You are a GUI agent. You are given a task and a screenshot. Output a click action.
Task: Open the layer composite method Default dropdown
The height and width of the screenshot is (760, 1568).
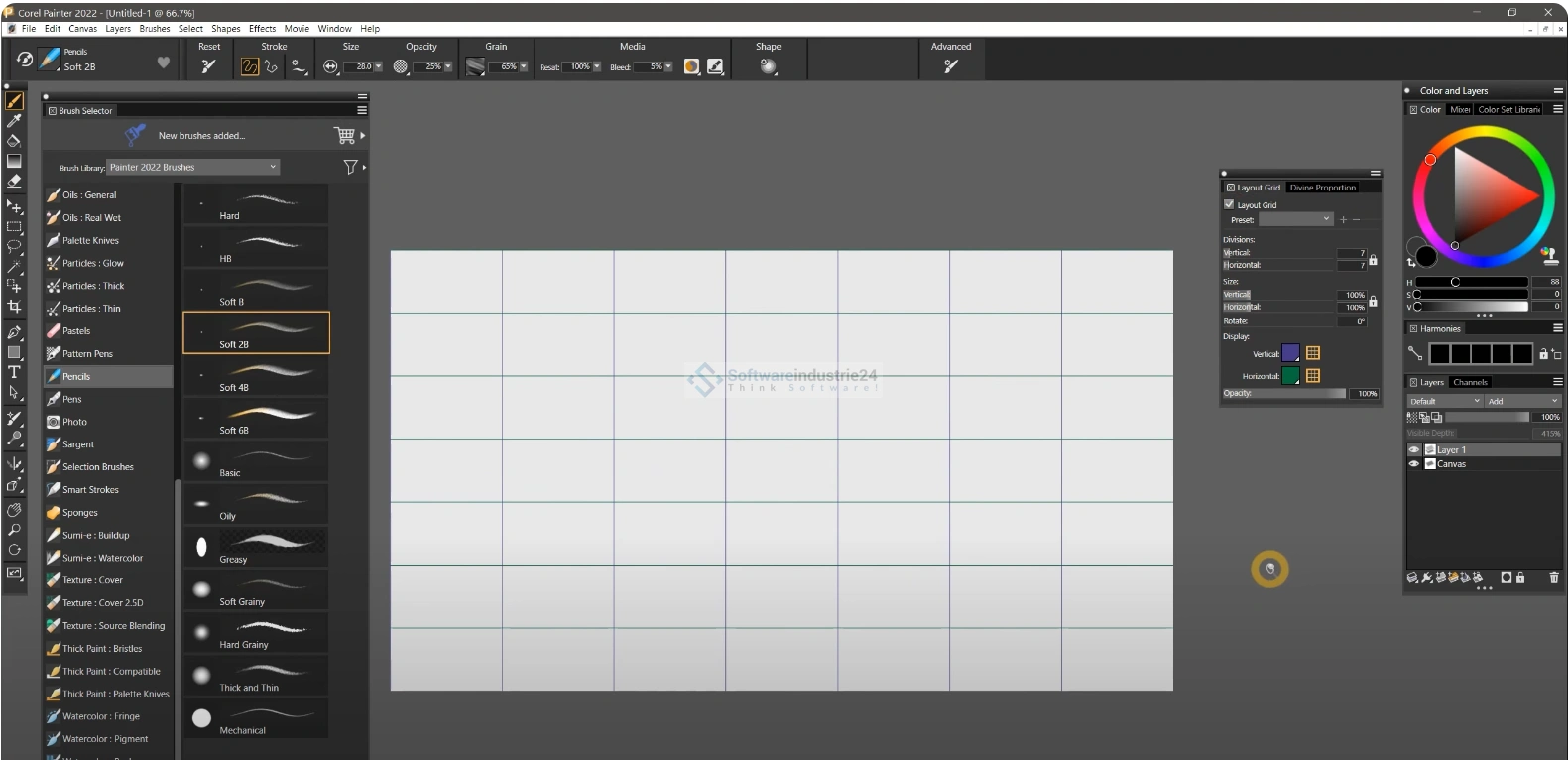tap(1444, 401)
